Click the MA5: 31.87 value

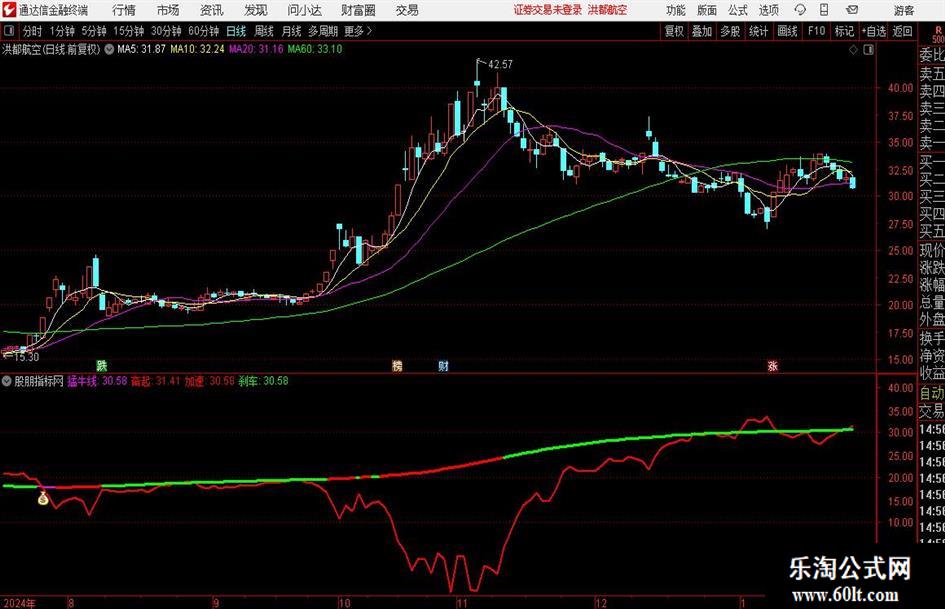click(141, 49)
